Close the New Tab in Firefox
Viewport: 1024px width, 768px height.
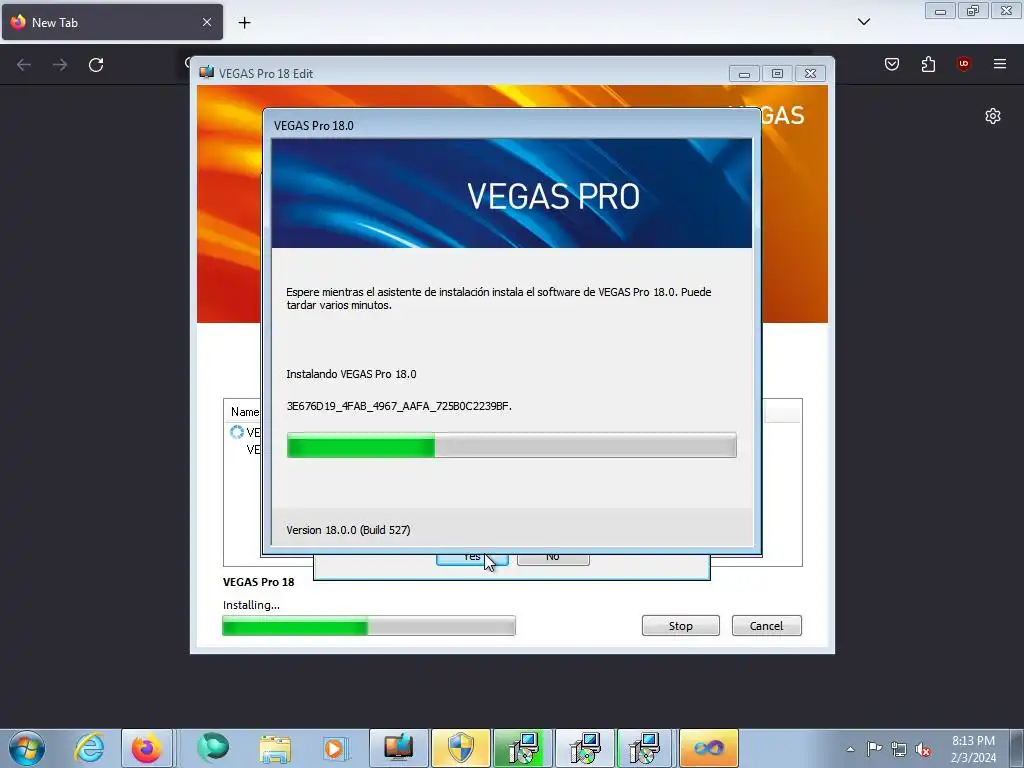[207, 22]
